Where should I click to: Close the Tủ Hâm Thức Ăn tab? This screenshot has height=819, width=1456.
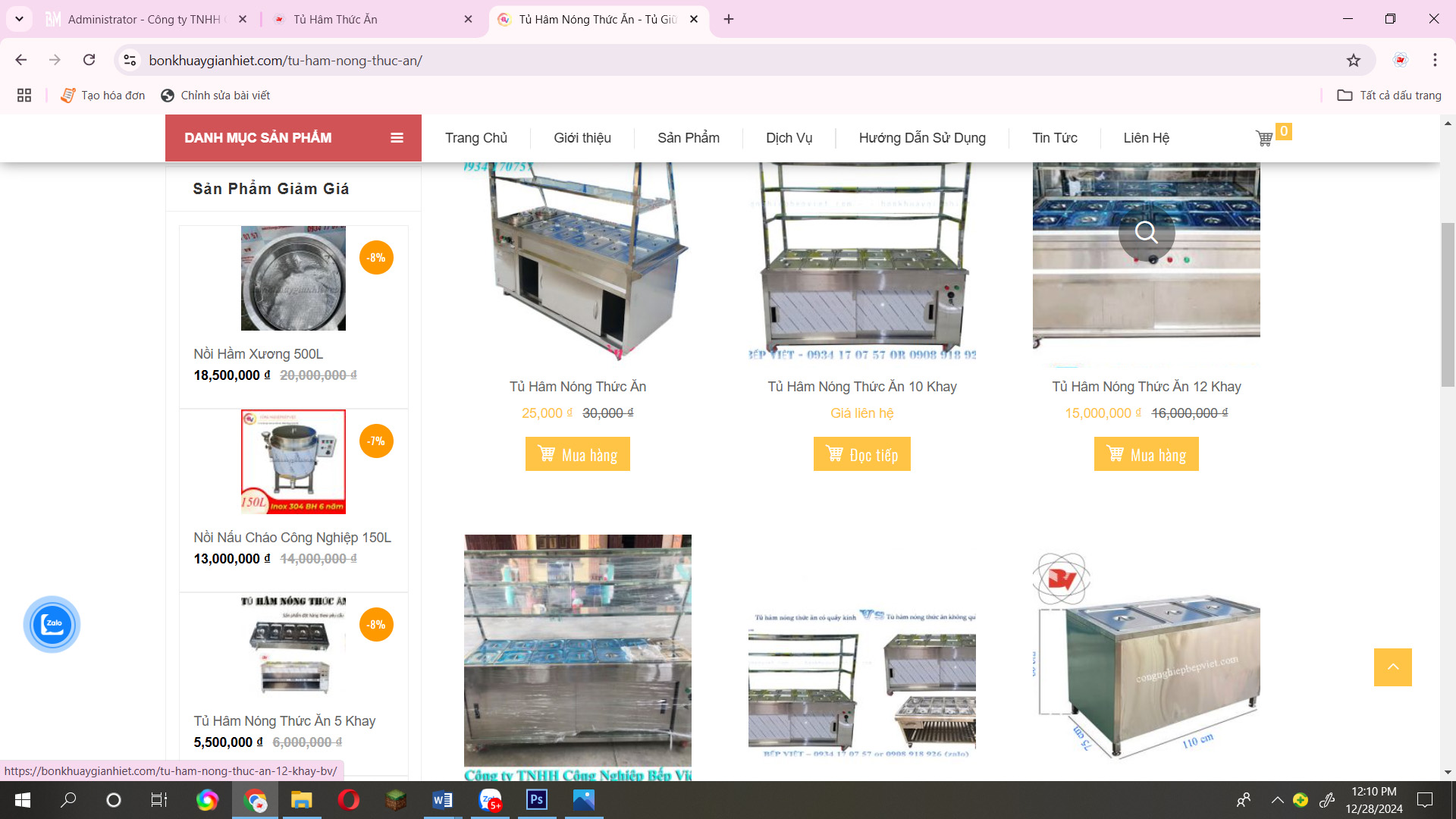point(468,19)
